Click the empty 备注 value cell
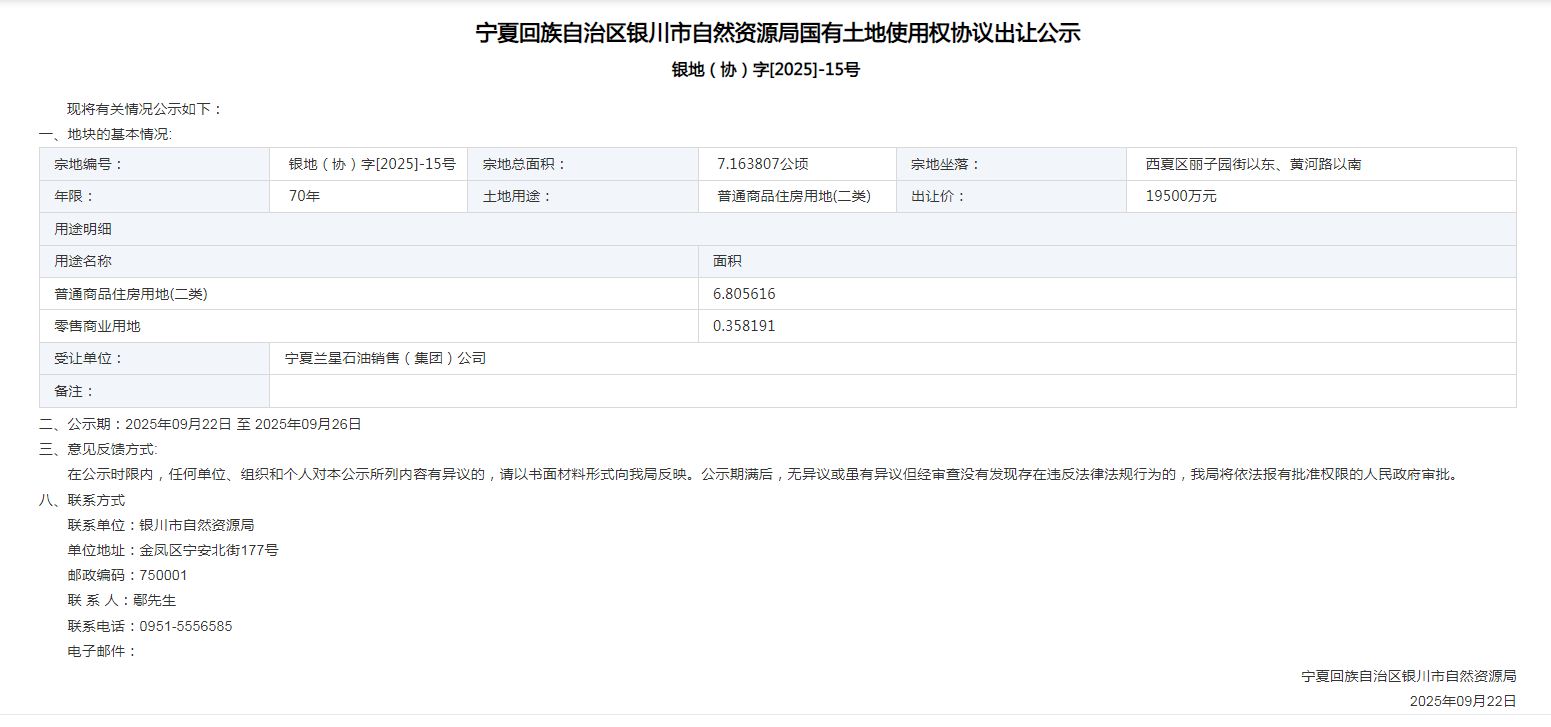The width and height of the screenshot is (1551, 727). [890, 391]
